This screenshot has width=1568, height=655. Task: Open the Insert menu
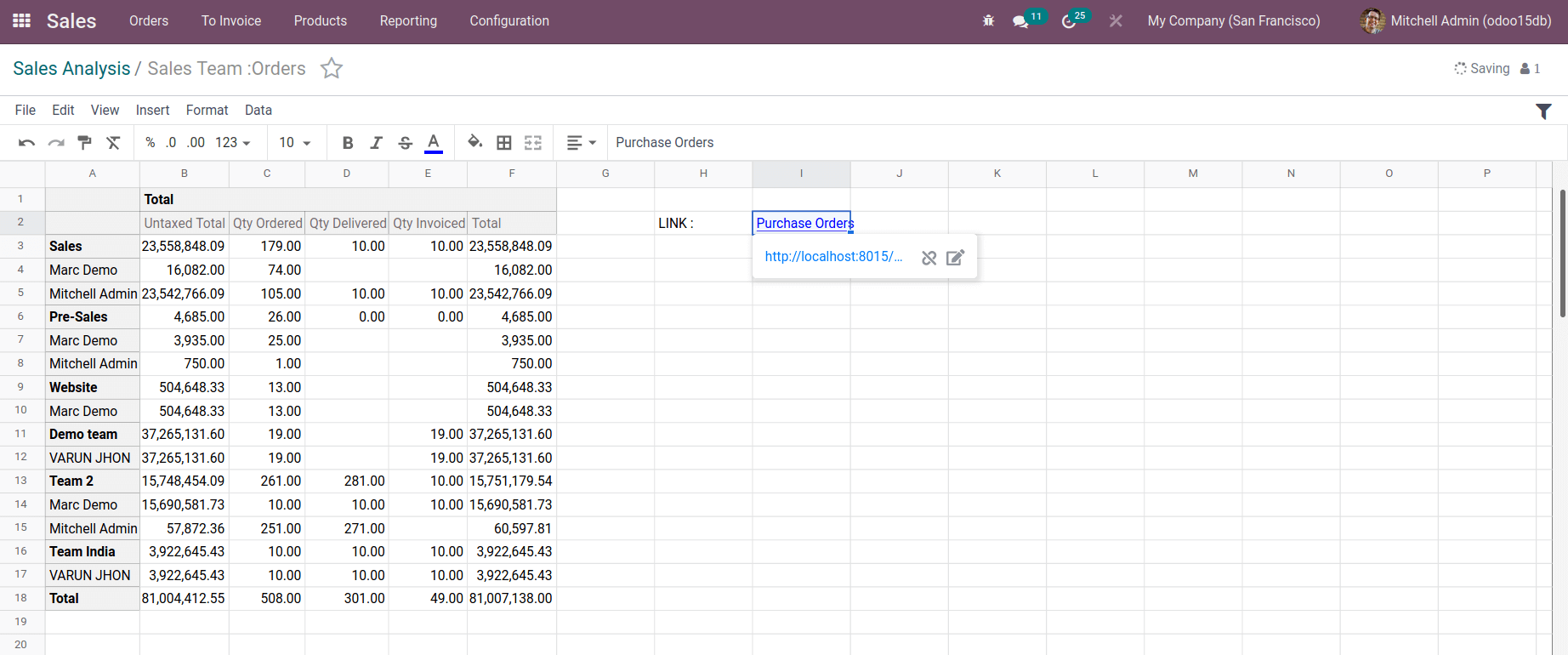point(152,110)
